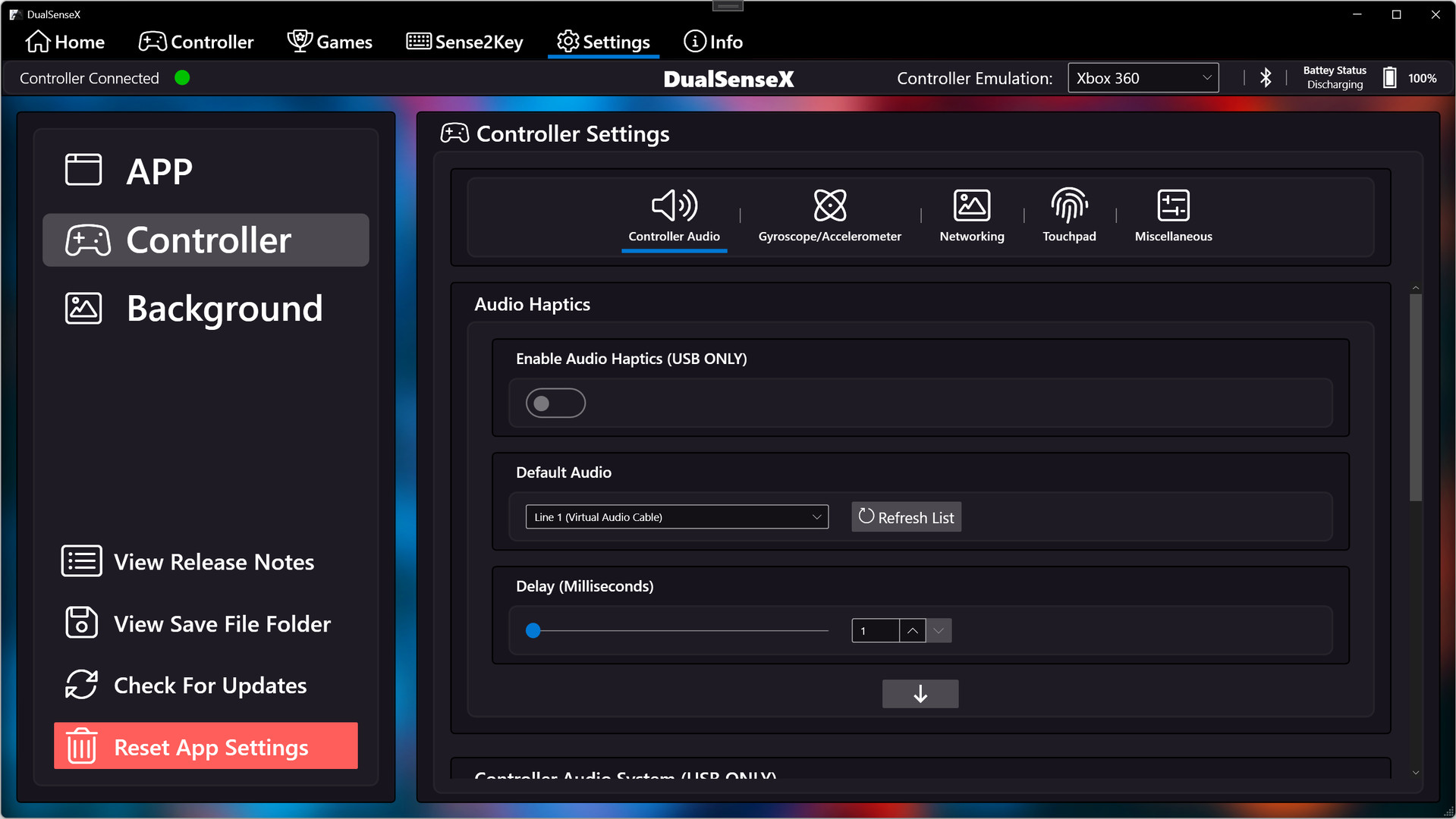The width and height of the screenshot is (1456, 819).
Task: Expand the Controller Emulation Xbox 360 dropdown
Action: click(1143, 78)
